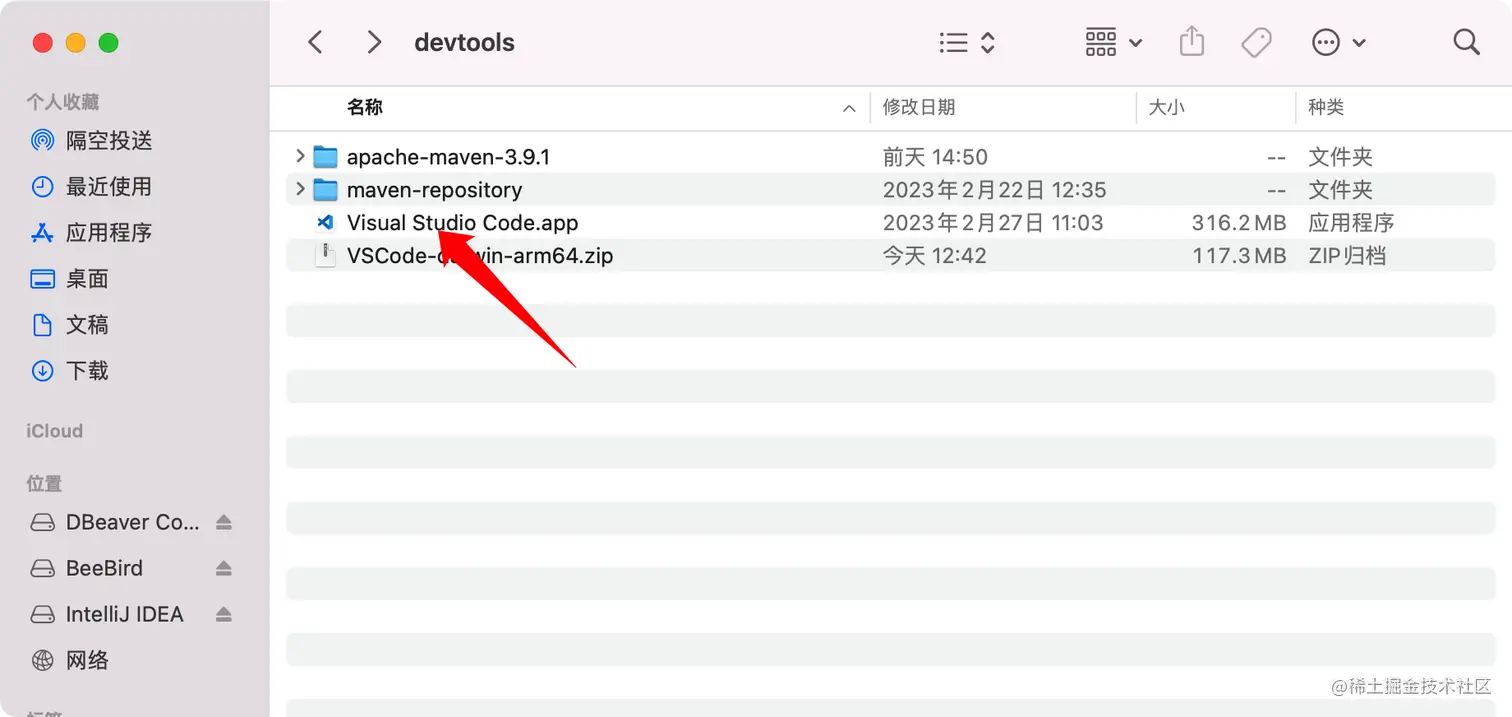This screenshot has width=1512, height=717.
Task: Expand the maven-repository folder
Action: point(300,189)
